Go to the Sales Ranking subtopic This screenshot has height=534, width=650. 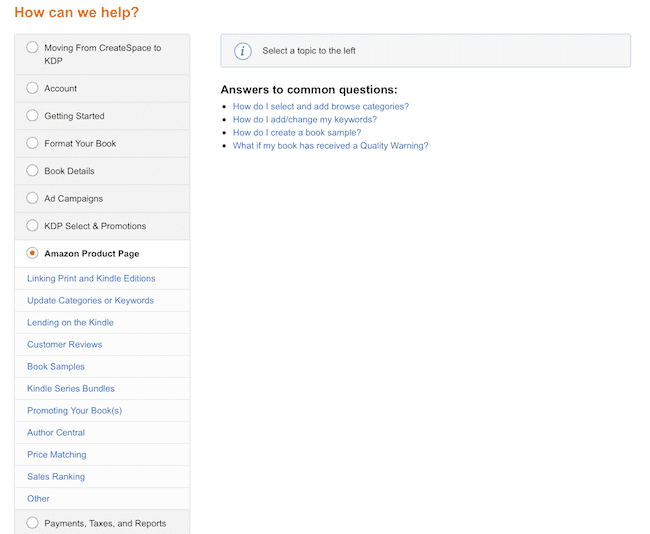[56, 476]
